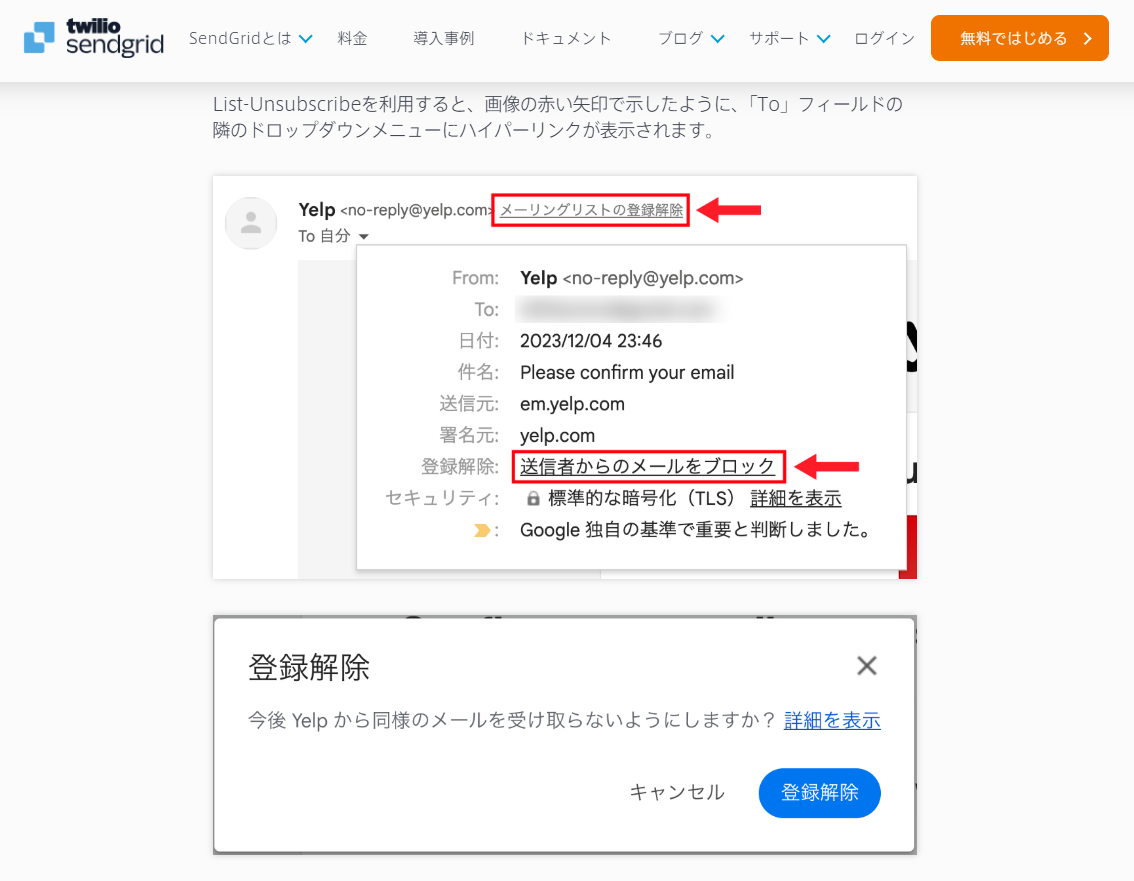Click キャンセル in the unsubscribe dialog
The width and height of the screenshot is (1134, 881).
(x=677, y=792)
